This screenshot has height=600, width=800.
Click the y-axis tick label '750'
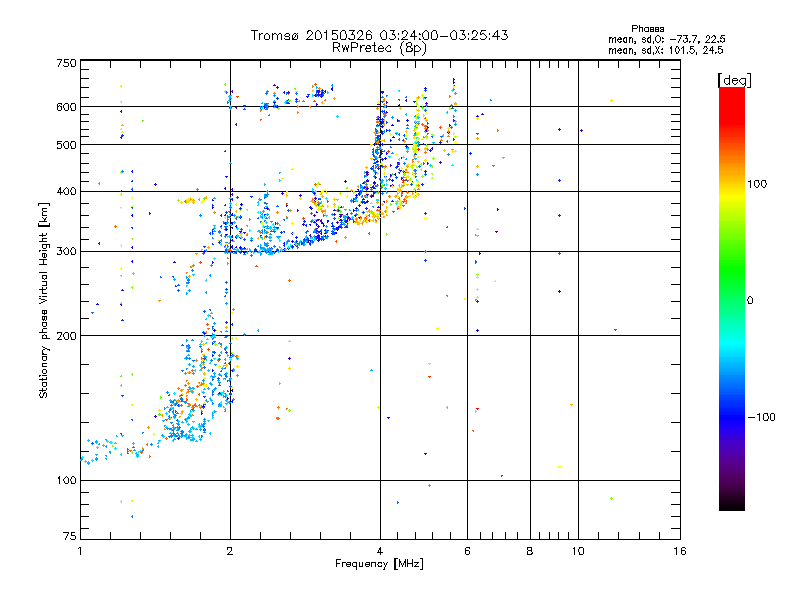[x=66, y=63]
